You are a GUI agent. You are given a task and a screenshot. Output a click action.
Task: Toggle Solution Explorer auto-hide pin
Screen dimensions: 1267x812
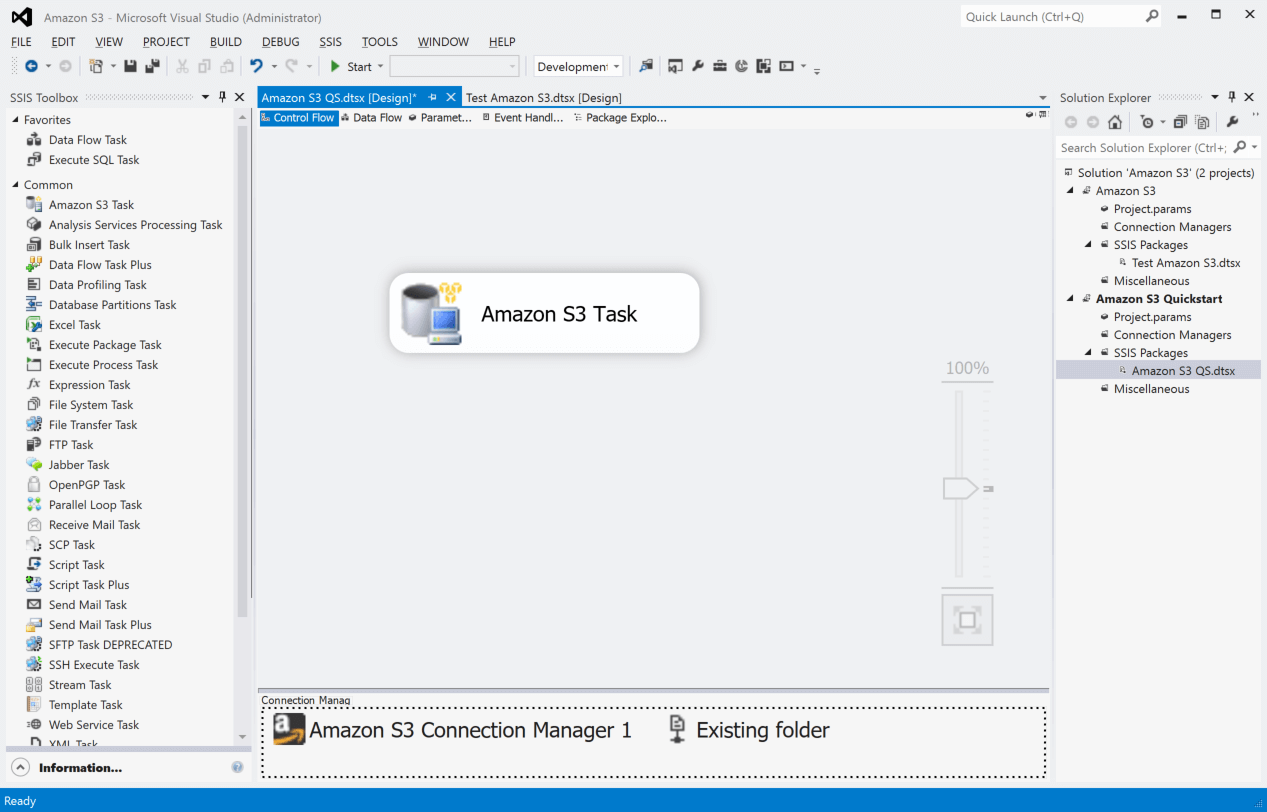tap(1232, 97)
